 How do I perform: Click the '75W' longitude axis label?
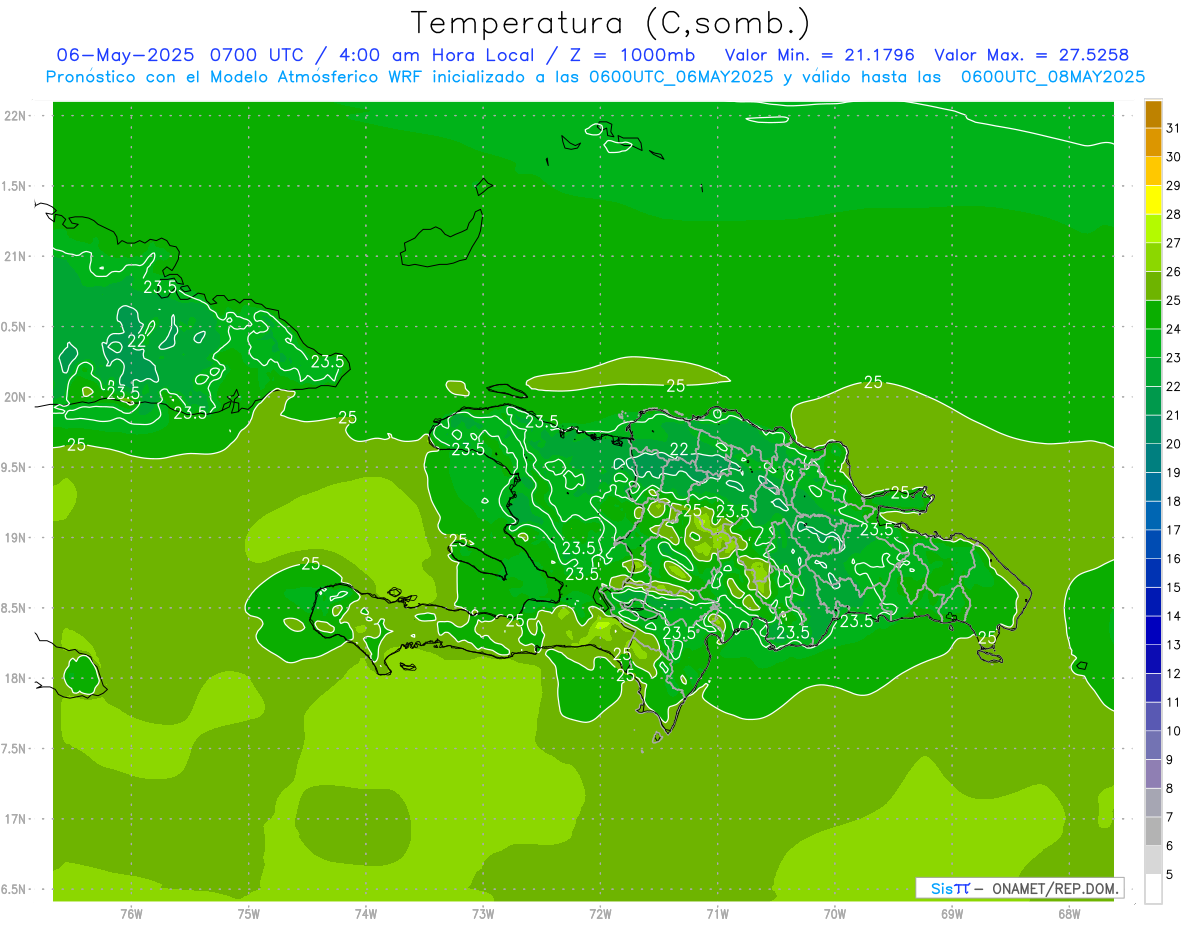(x=249, y=913)
